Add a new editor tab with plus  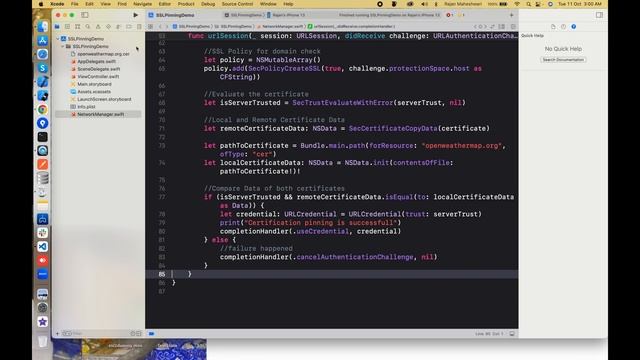511,15
